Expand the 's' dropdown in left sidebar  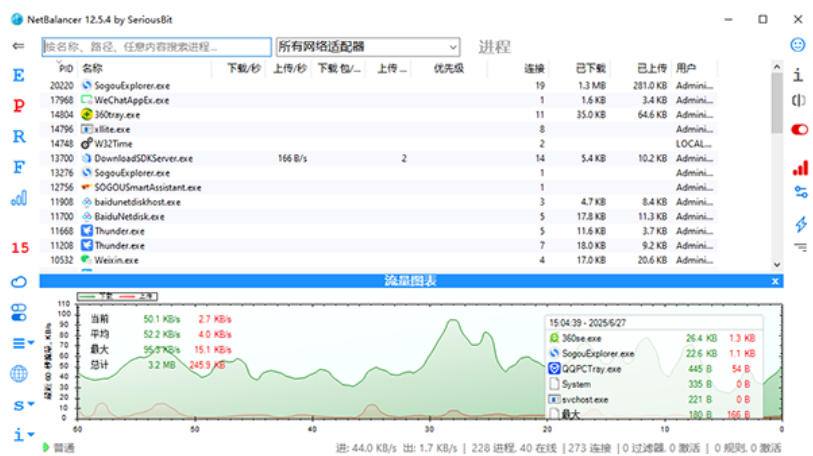pos(21,405)
